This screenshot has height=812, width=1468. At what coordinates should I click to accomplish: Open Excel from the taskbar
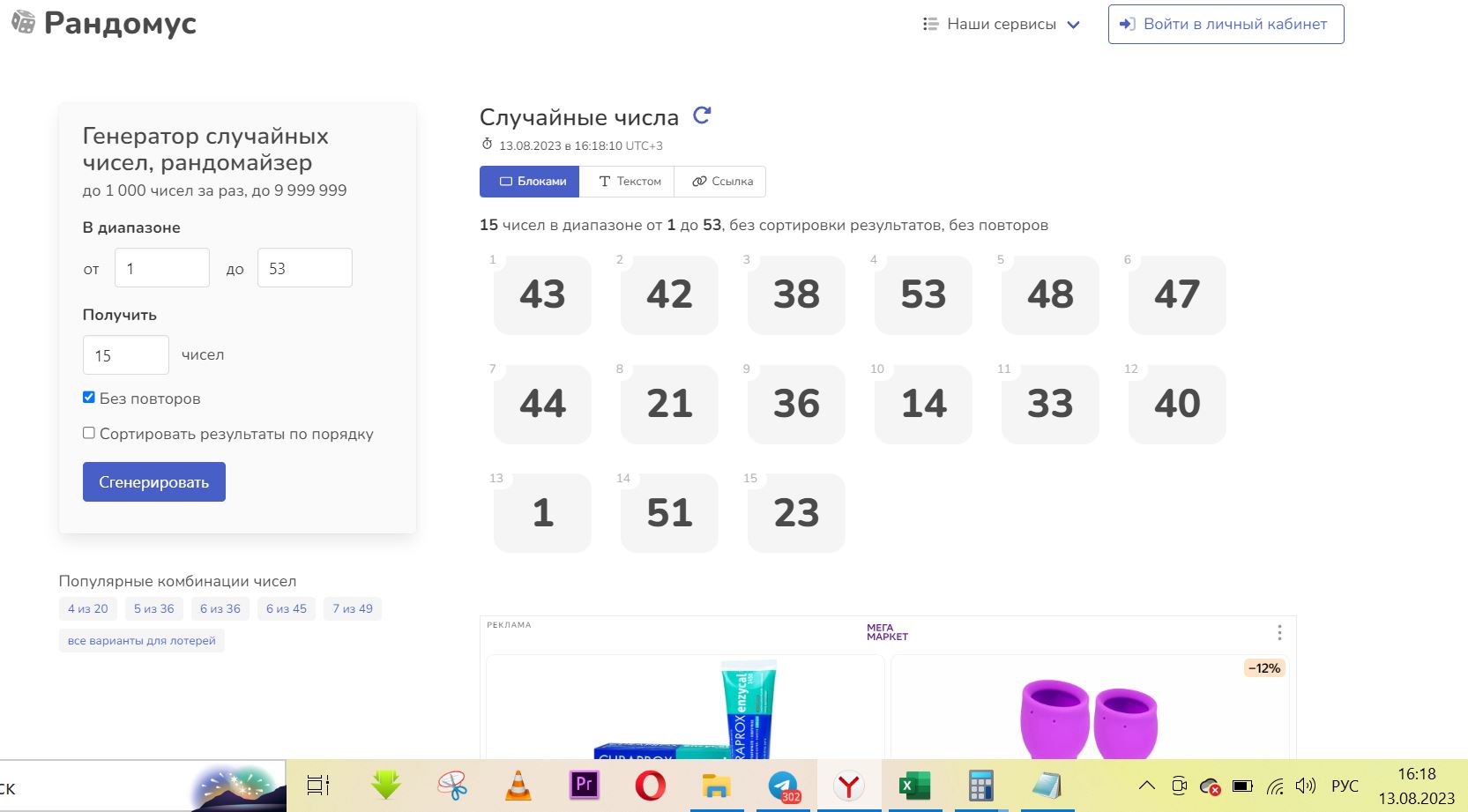point(914,786)
